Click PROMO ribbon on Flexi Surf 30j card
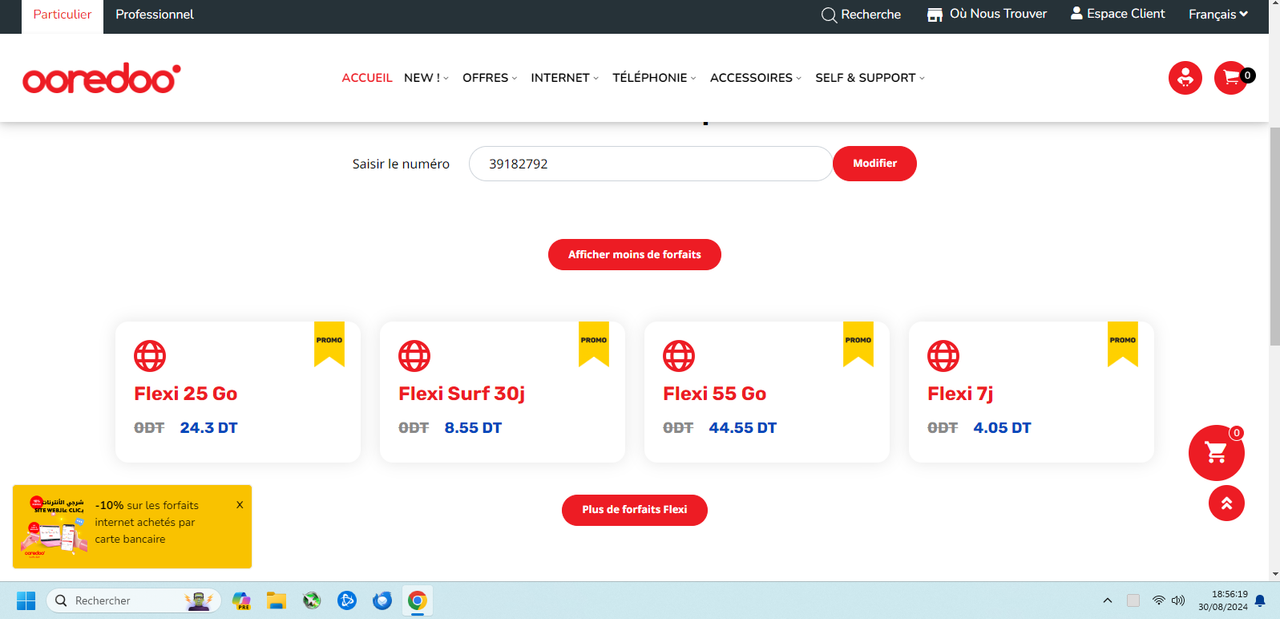Screen dimensions: 1280x619 coord(594,344)
